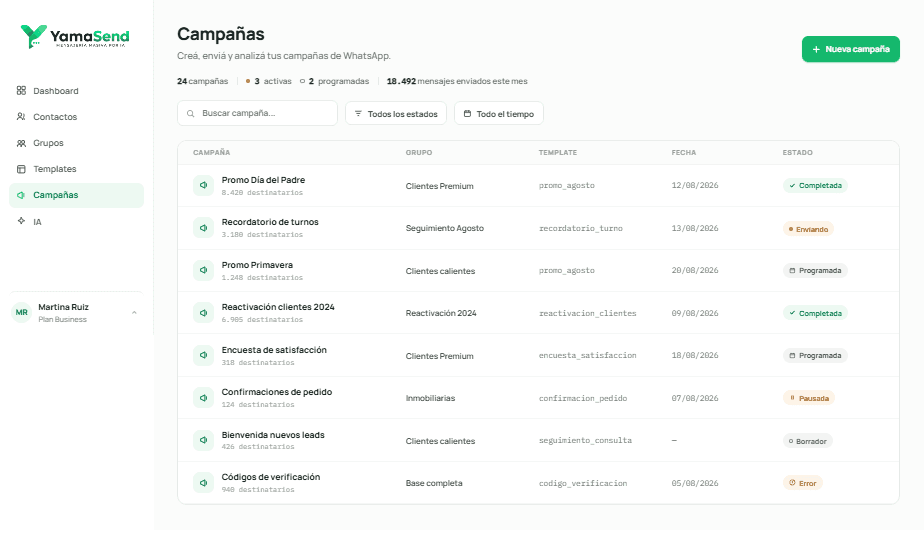Open the Promo Primavera campaign

[x=257, y=265]
